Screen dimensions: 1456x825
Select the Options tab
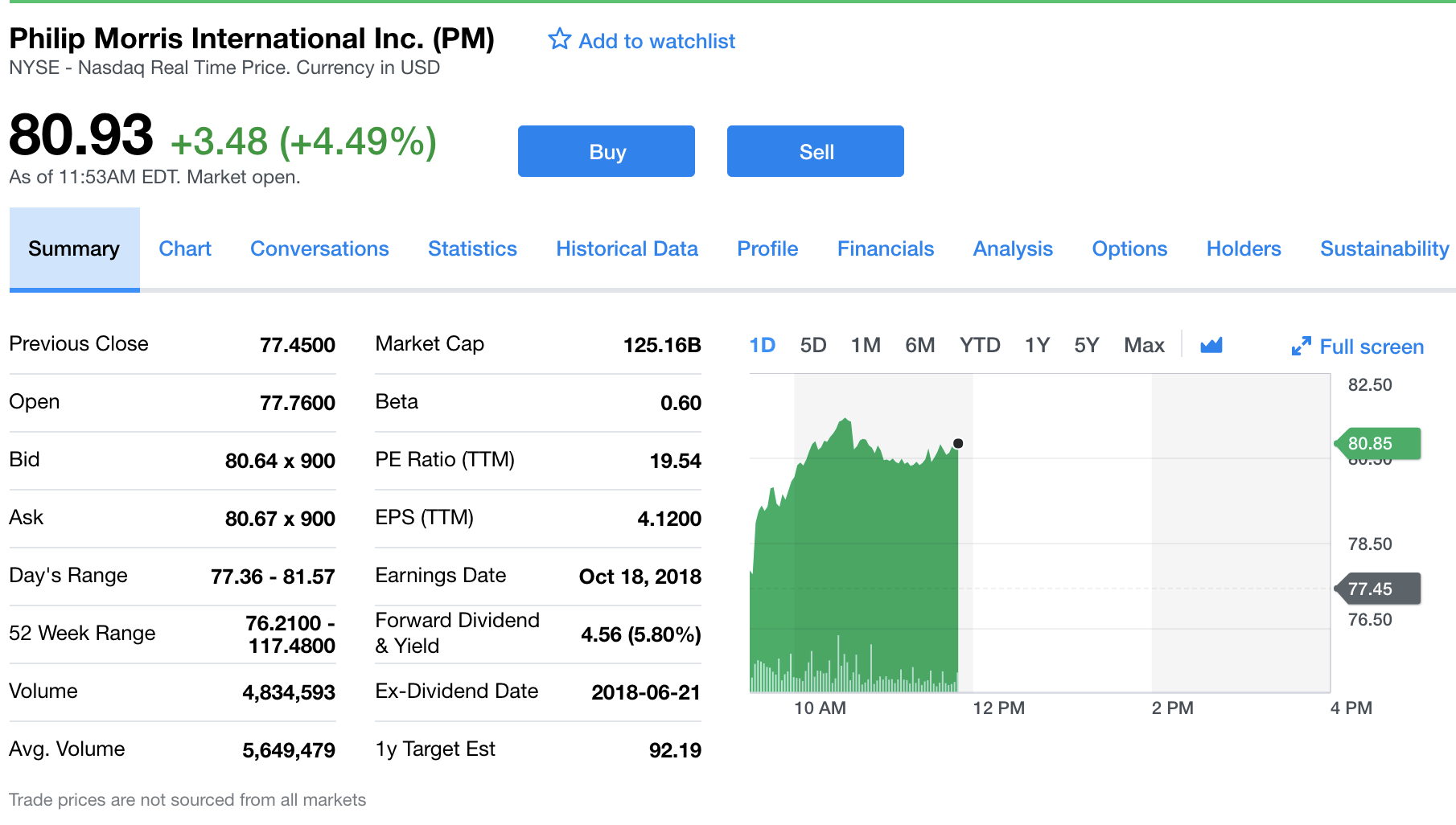click(1129, 249)
